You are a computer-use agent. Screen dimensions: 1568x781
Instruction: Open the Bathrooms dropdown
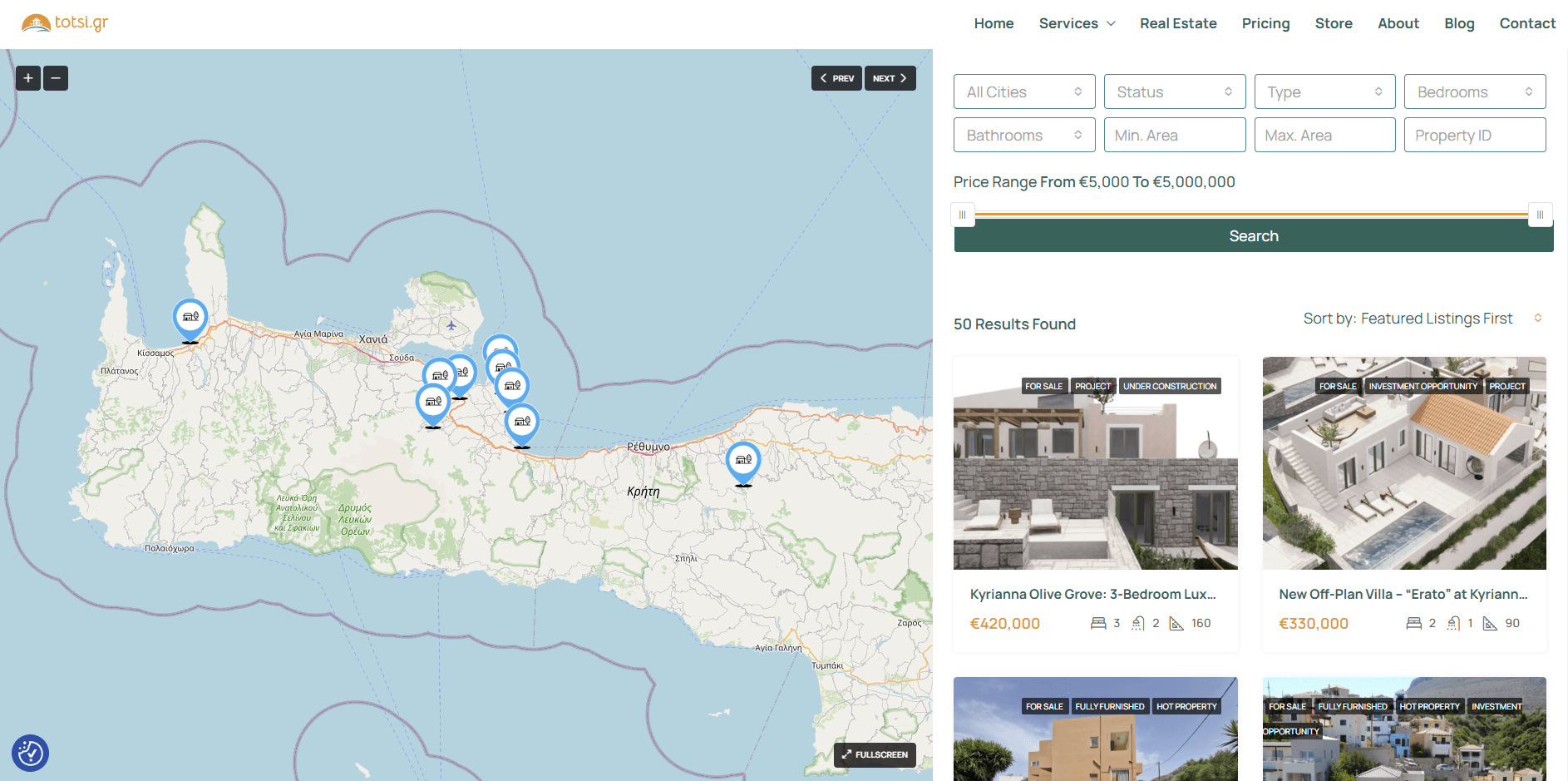(1024, 135)
